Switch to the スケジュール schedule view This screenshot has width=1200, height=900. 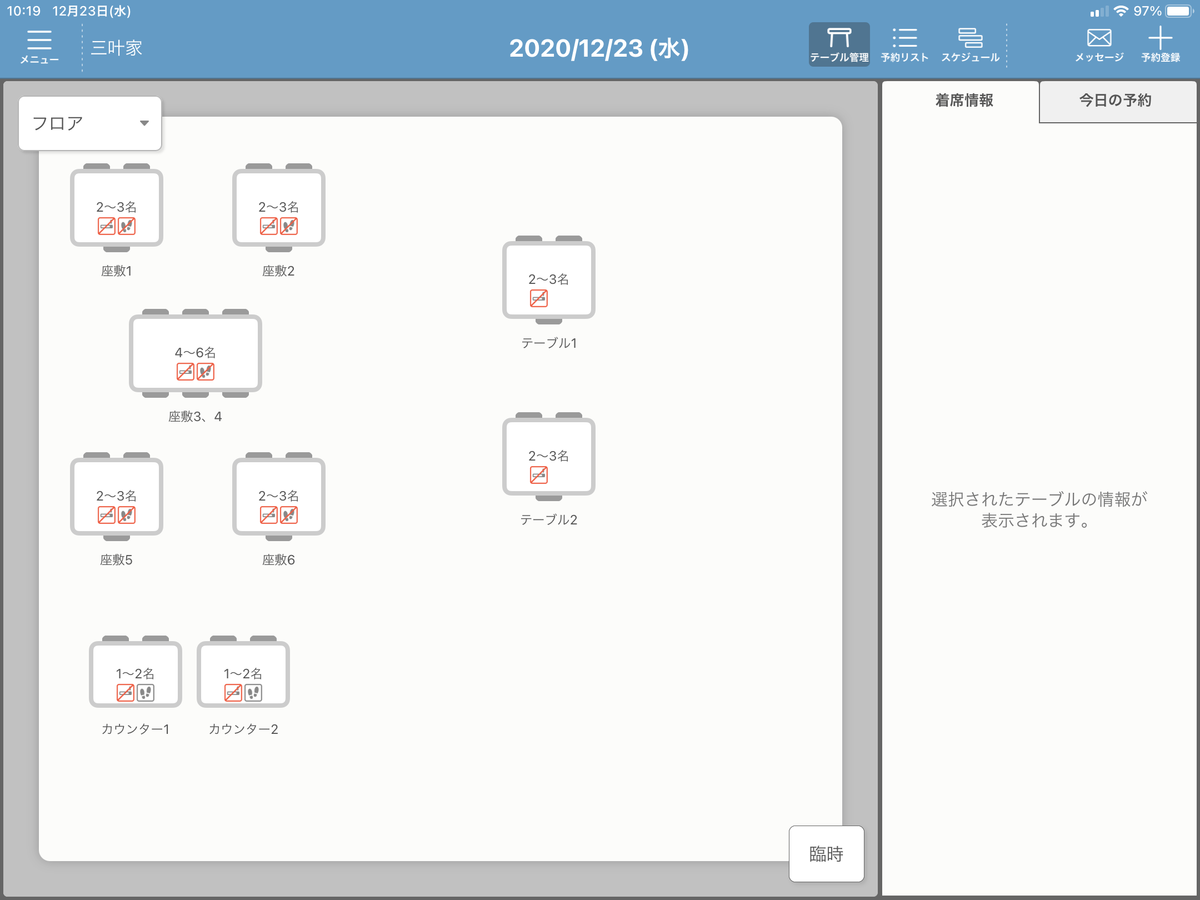(x=969, y=45)
